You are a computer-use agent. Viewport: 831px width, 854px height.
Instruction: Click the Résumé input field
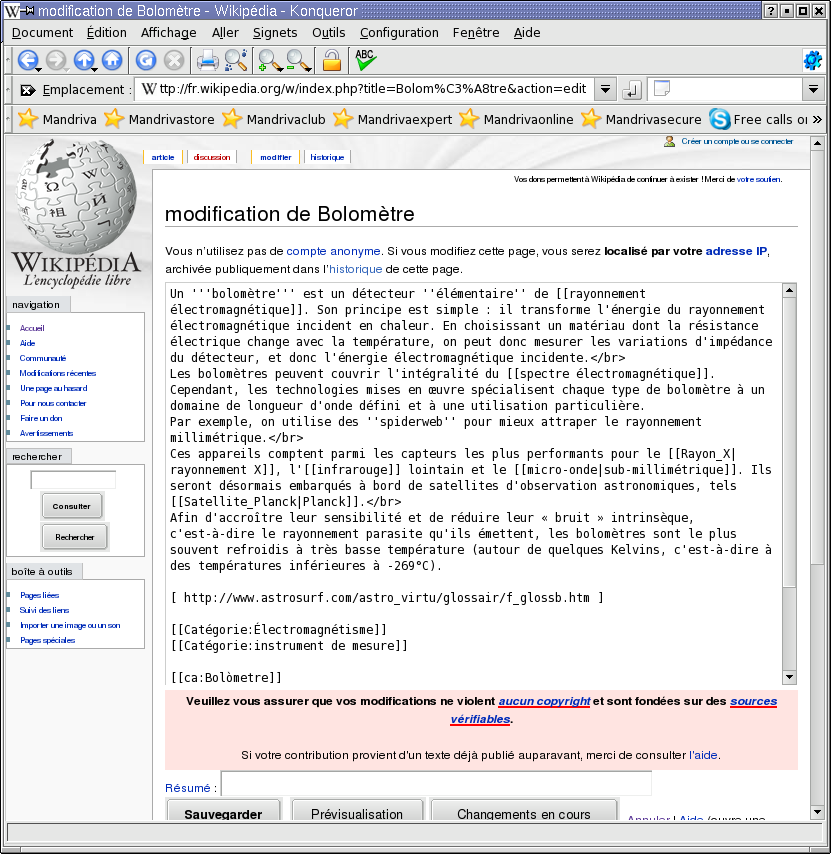click(x=436, y=783)
